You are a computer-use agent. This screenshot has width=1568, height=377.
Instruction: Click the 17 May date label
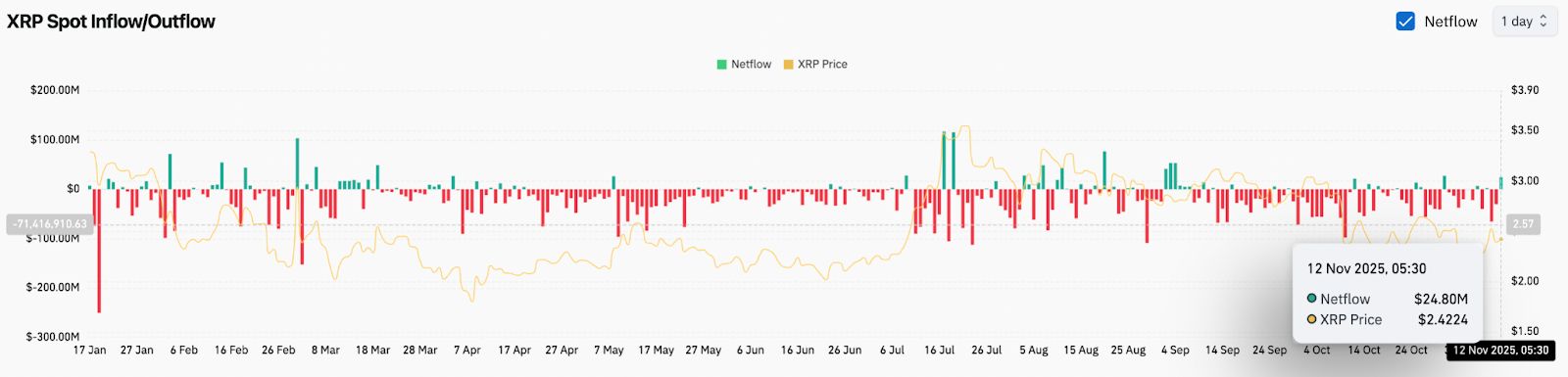coord(657,350)
